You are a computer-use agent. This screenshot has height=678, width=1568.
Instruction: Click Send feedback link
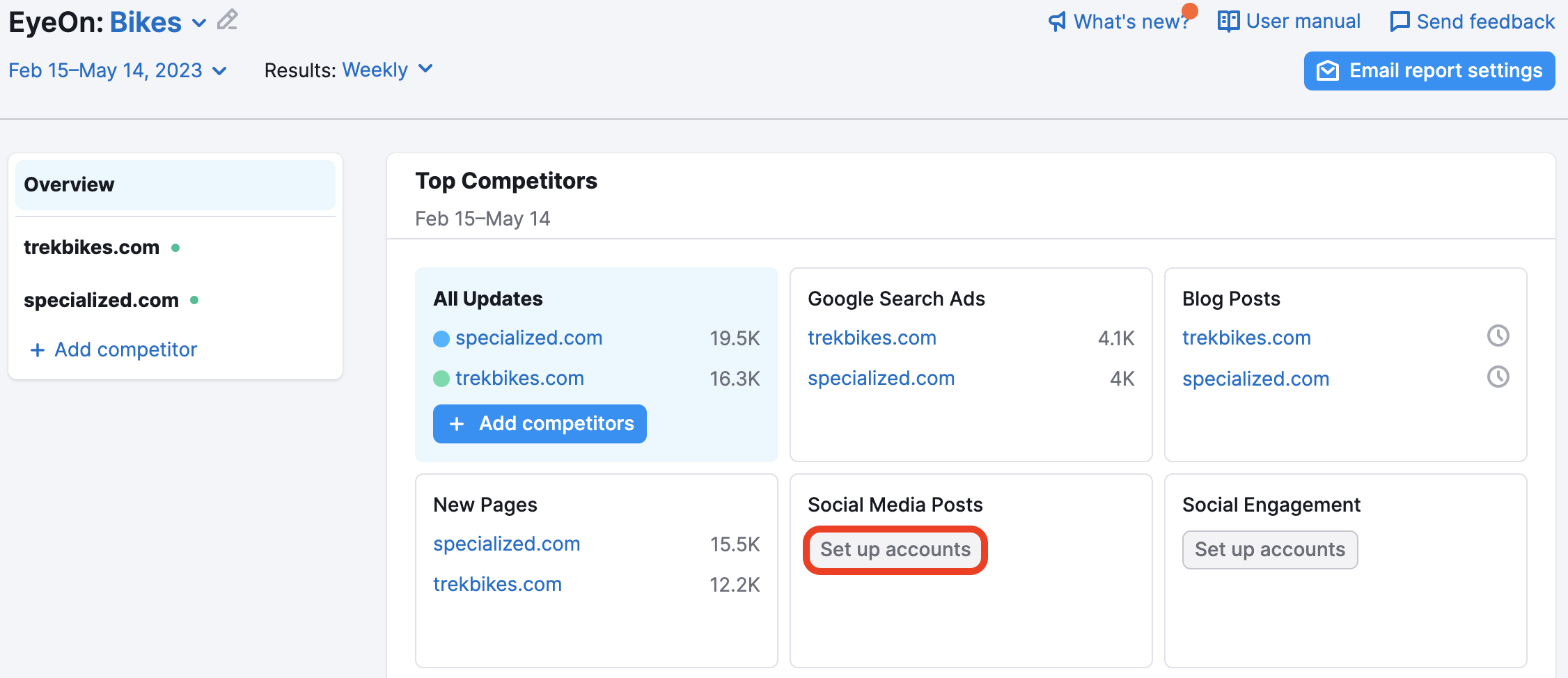[x=1472, y=22]
